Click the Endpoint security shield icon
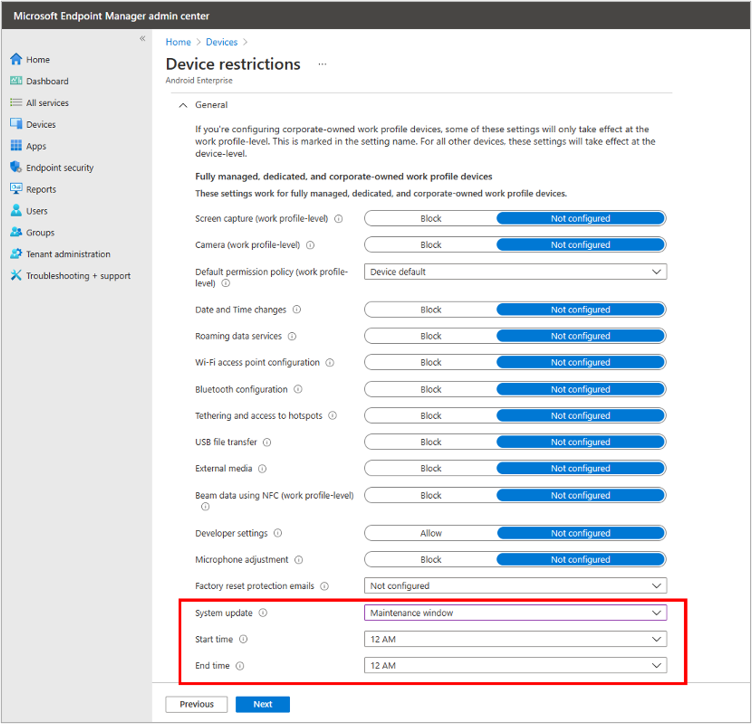Screen dimensions: 752x724 16,167
